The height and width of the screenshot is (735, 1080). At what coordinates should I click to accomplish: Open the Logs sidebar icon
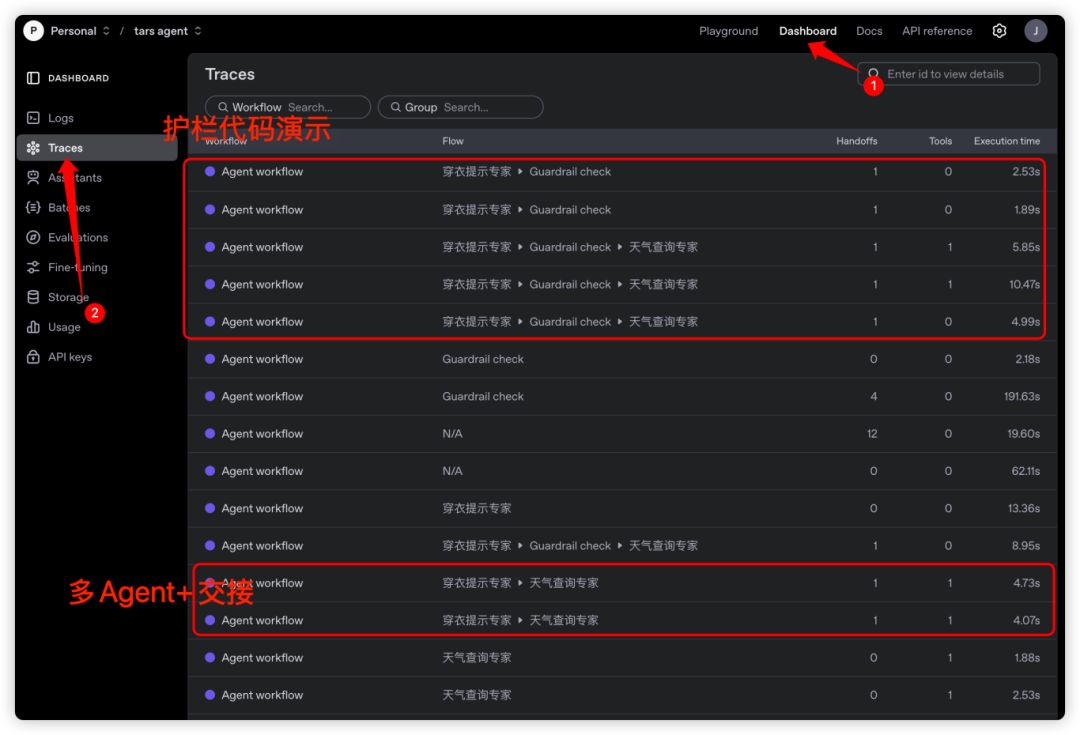[33, 118]
